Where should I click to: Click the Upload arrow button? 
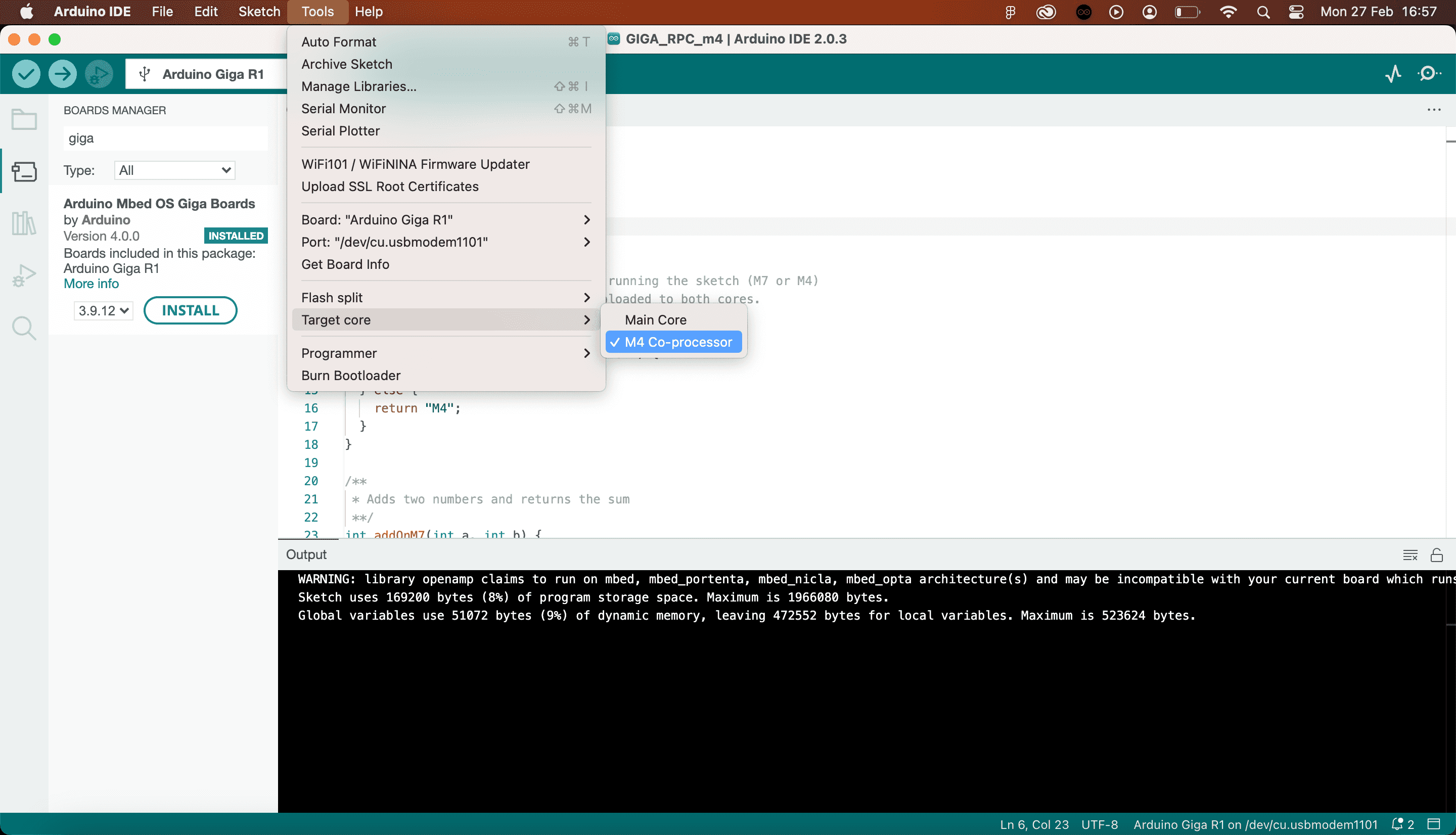point(63,74)
